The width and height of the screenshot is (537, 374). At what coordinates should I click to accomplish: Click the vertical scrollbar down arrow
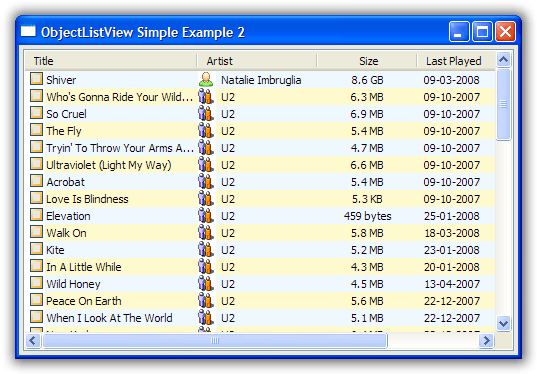coord(503,323)
